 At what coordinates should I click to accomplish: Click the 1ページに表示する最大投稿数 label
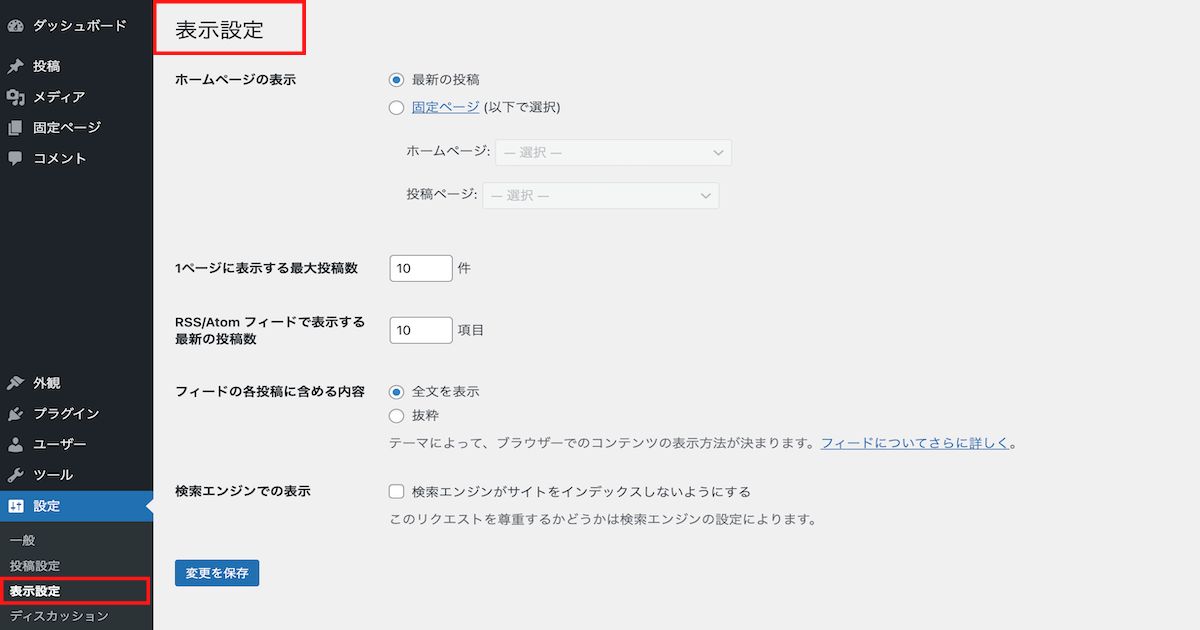266,268
